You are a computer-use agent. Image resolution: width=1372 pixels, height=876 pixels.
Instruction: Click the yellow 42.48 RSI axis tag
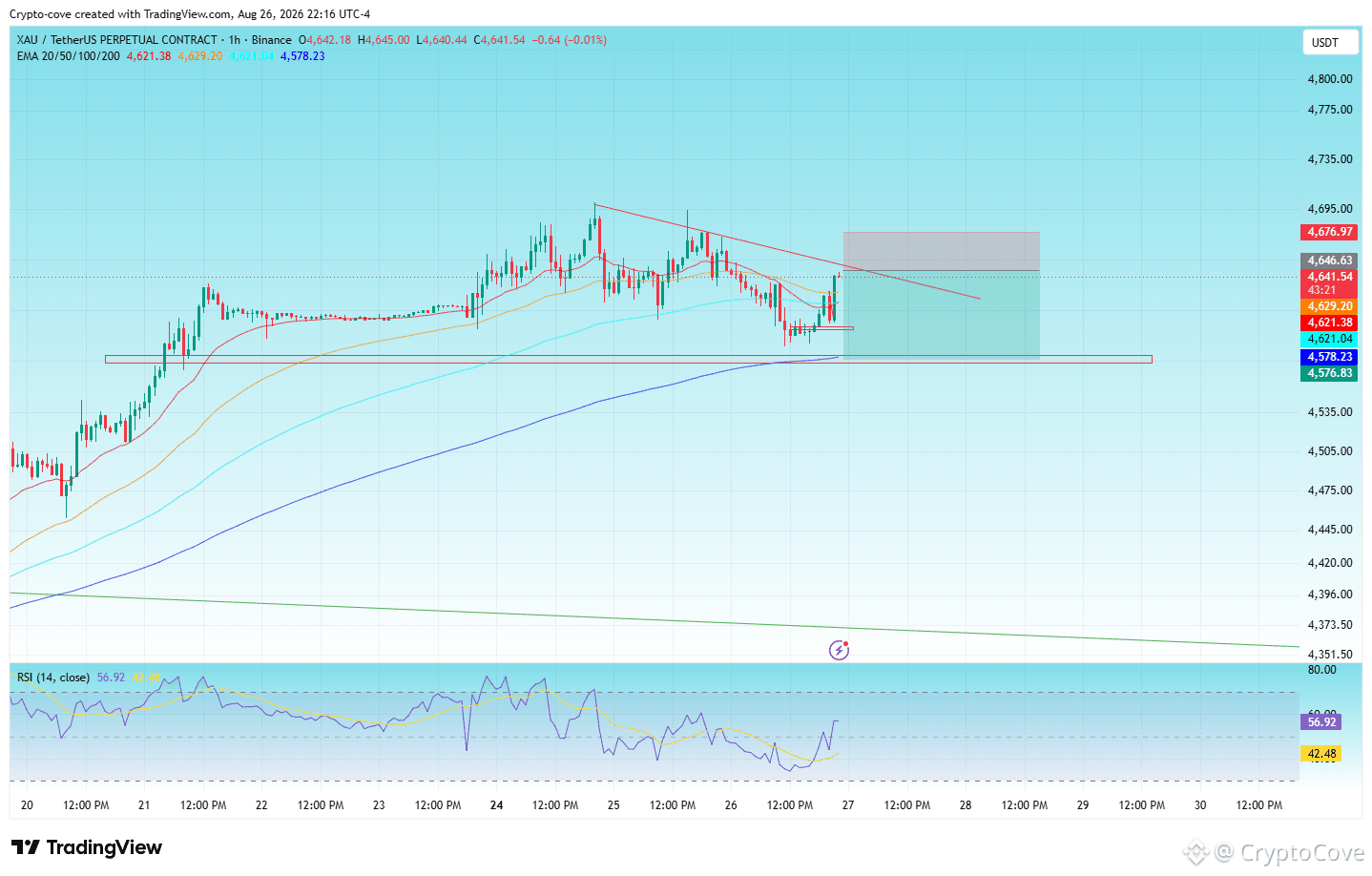point(1321,754)
